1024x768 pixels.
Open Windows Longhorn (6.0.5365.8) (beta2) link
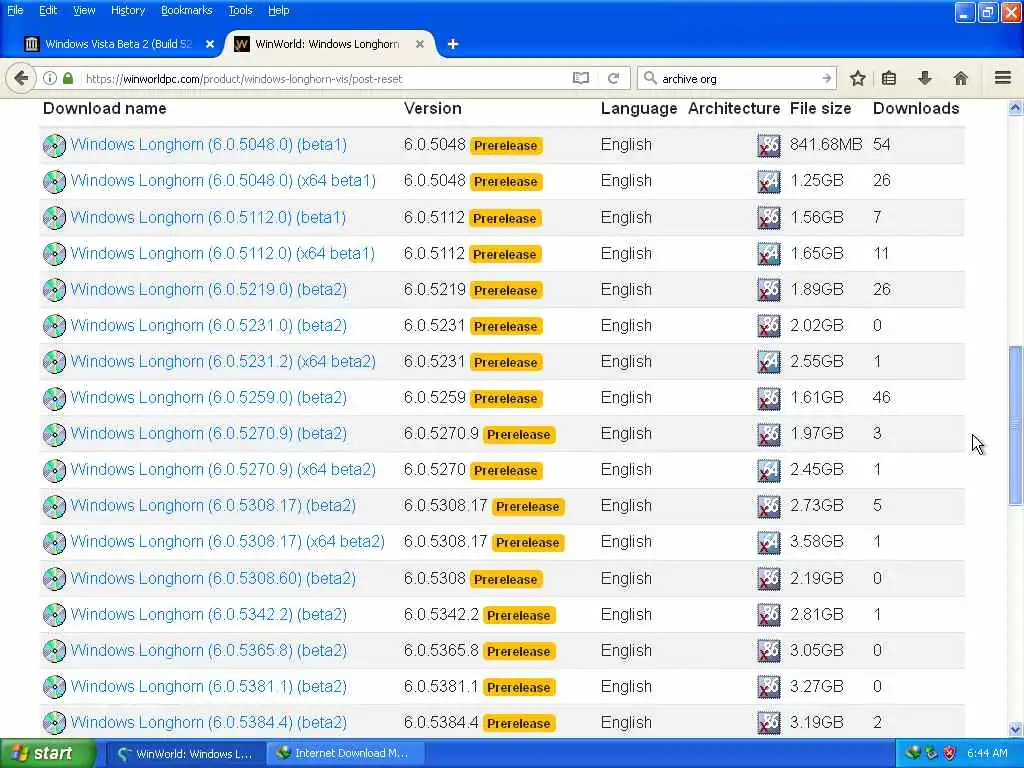point(209,650)
